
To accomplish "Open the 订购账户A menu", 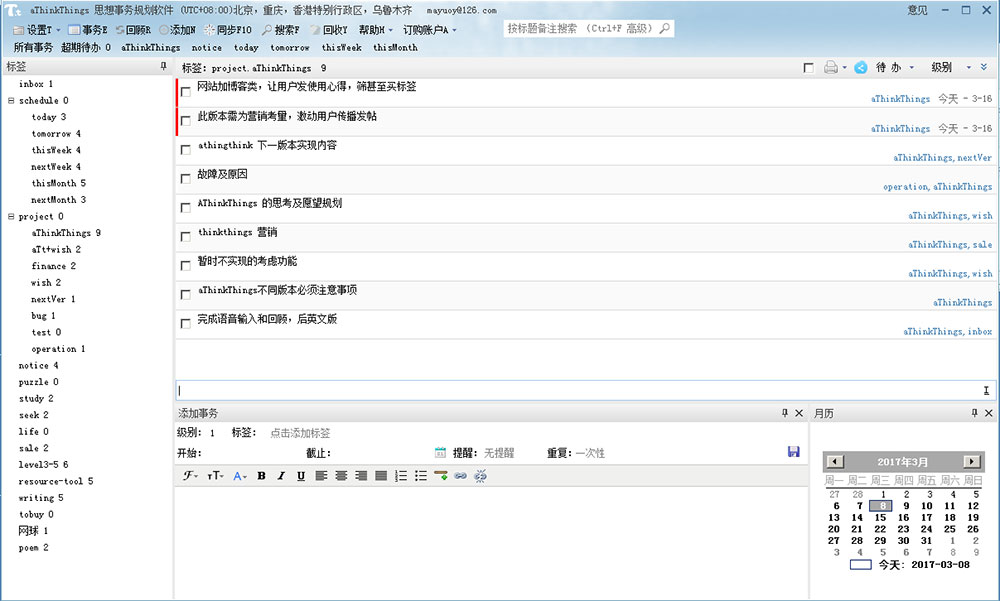I will tap(429, 30).
